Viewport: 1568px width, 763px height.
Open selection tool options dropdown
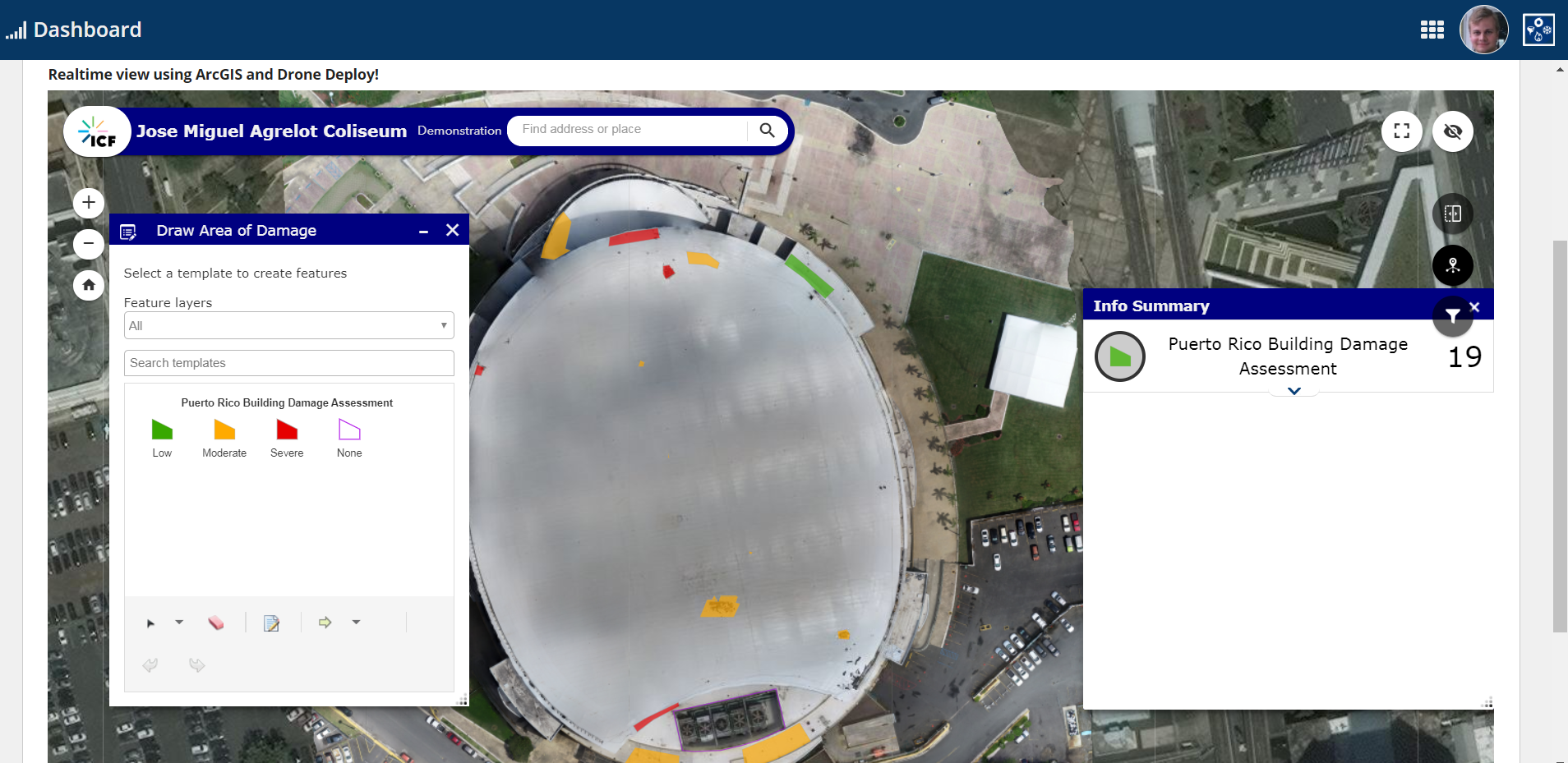click(x=179, y=623)
